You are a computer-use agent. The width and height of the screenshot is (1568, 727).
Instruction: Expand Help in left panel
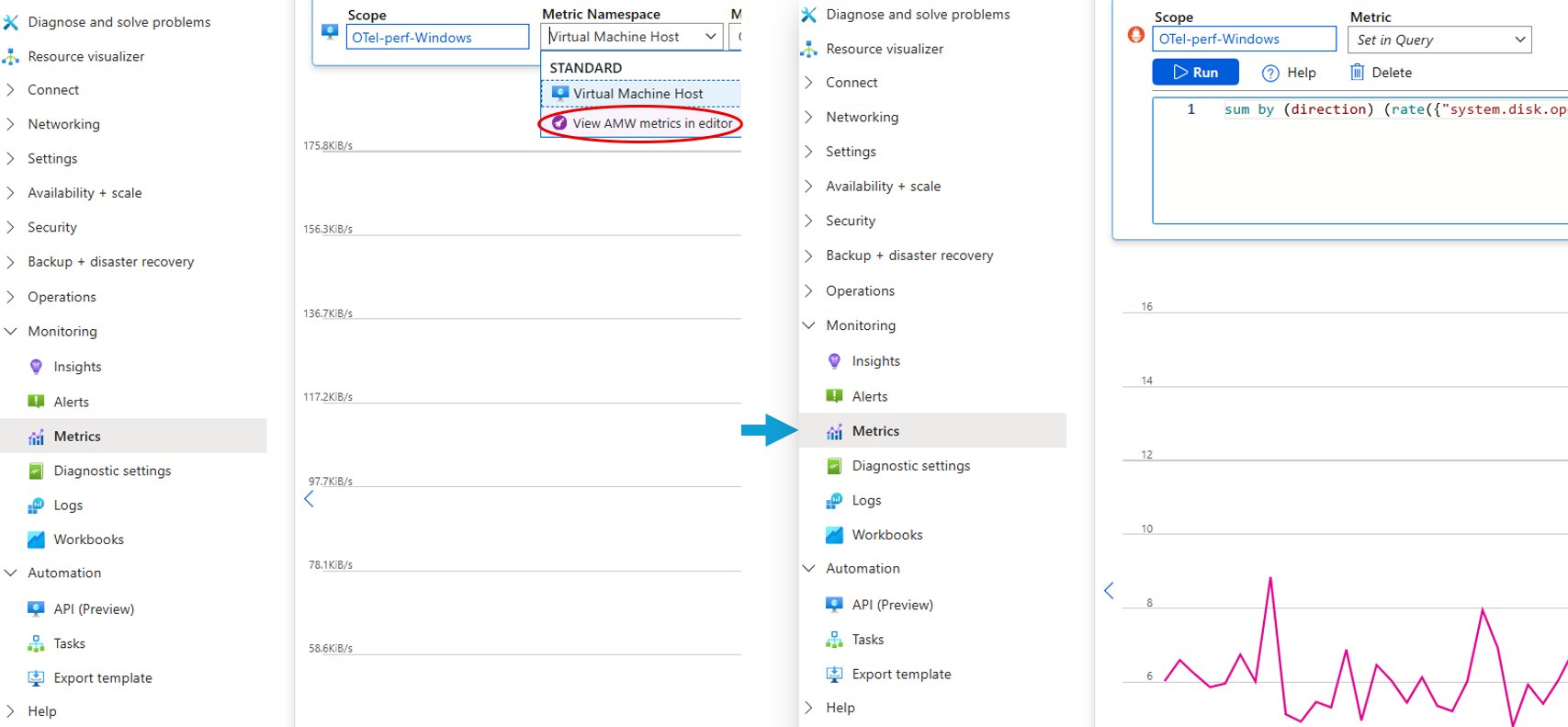[10, 711]
